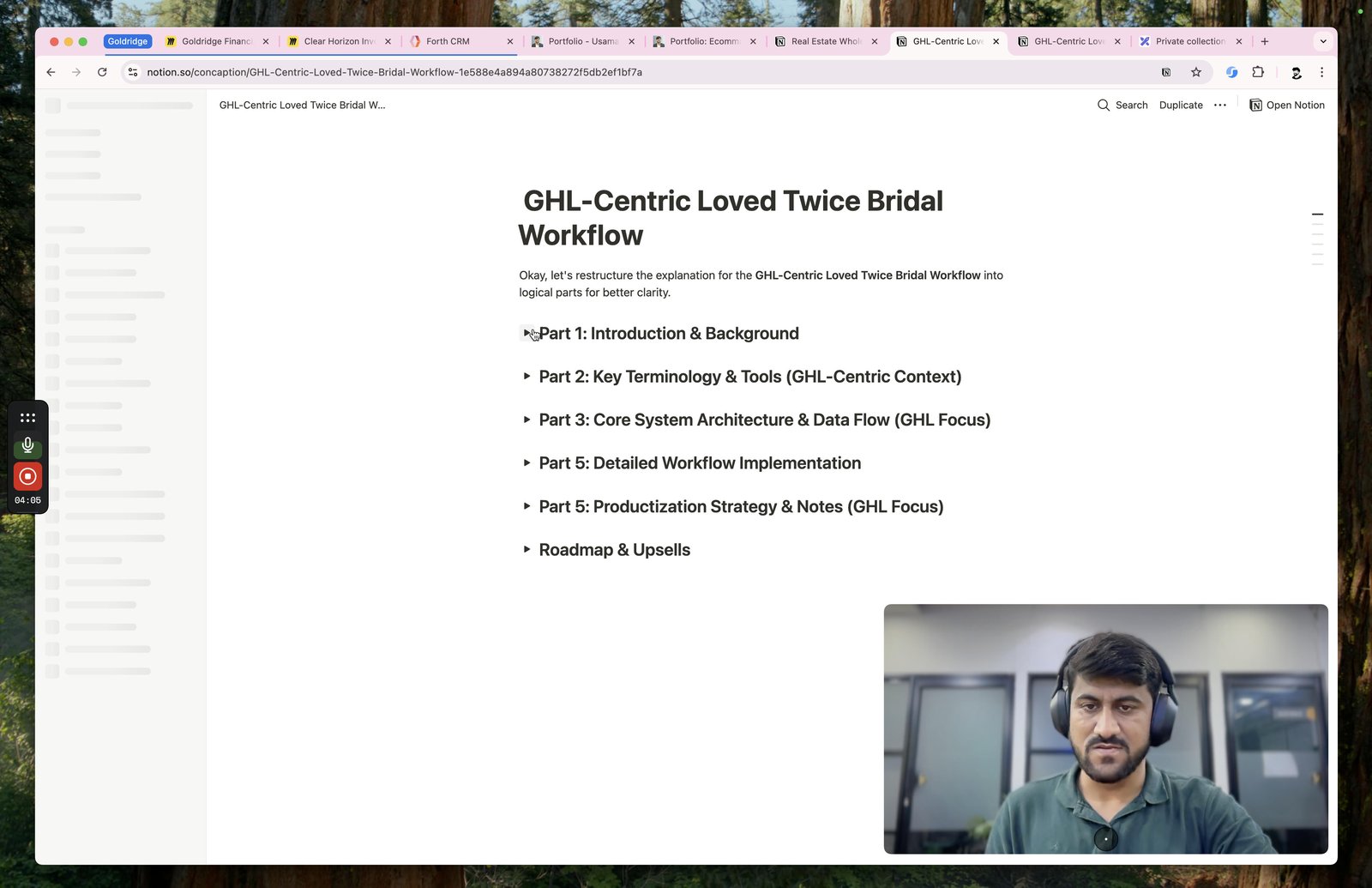This screenshot has height=888, width=1372.
Task: Switch to the Portfolio: Ecomm tab
Action: click(704, 41)
